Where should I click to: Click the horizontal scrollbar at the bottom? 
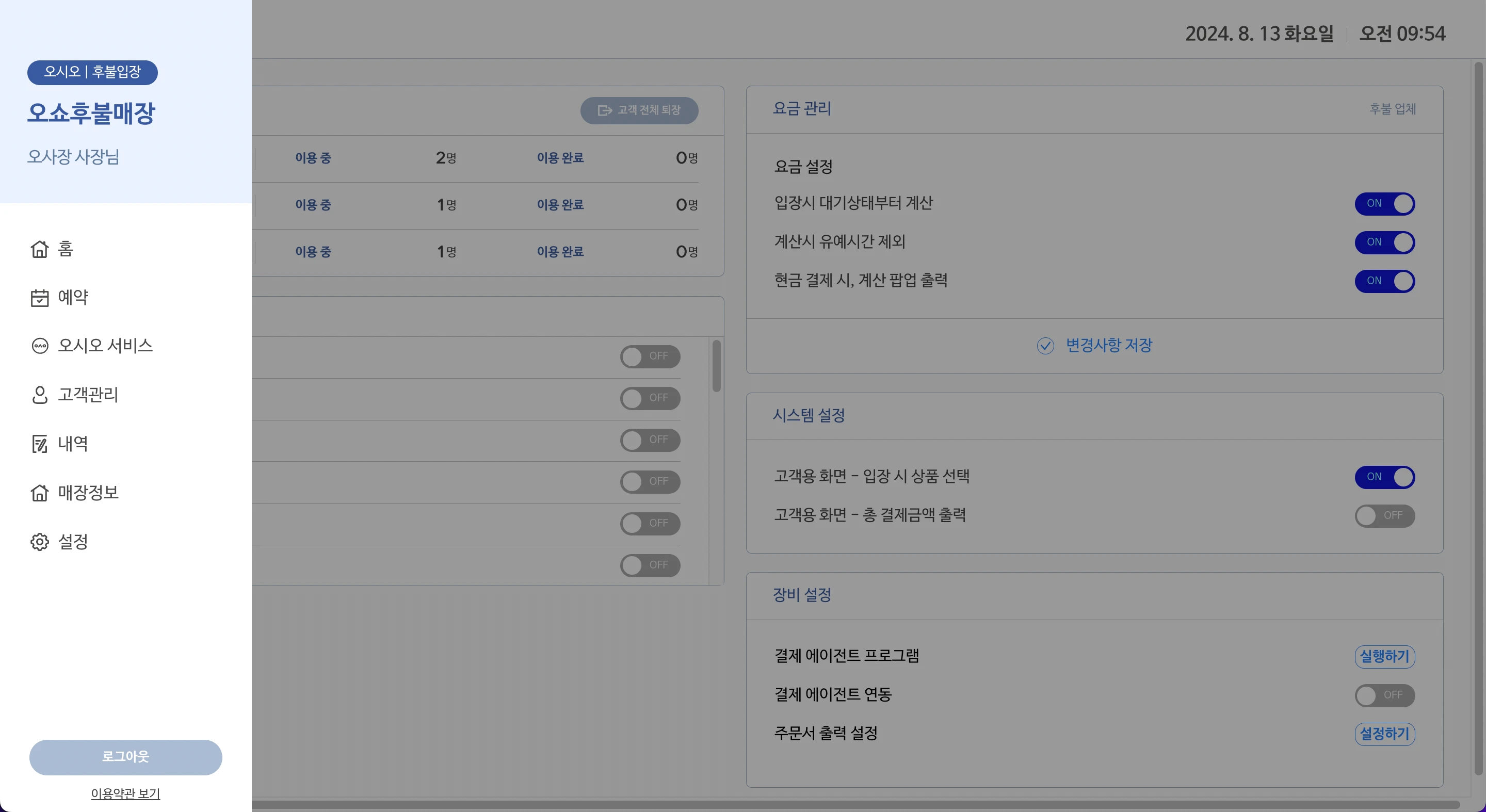[855, 804]
